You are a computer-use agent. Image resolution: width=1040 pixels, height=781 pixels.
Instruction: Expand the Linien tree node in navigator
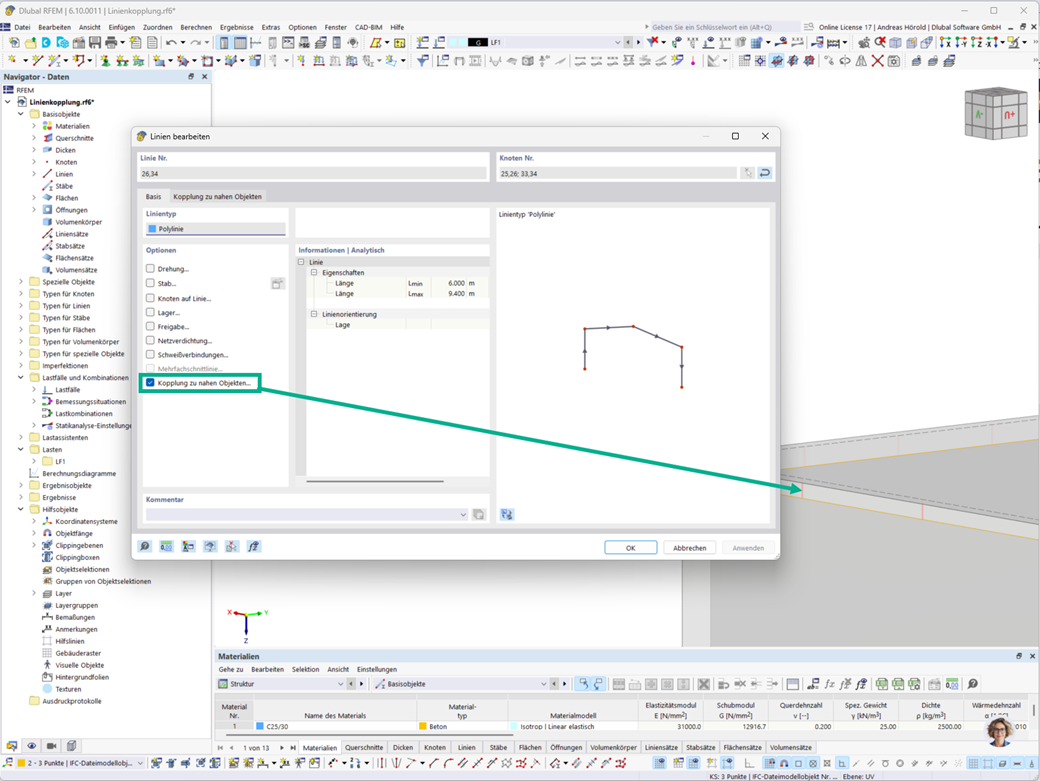click(34, 174)
